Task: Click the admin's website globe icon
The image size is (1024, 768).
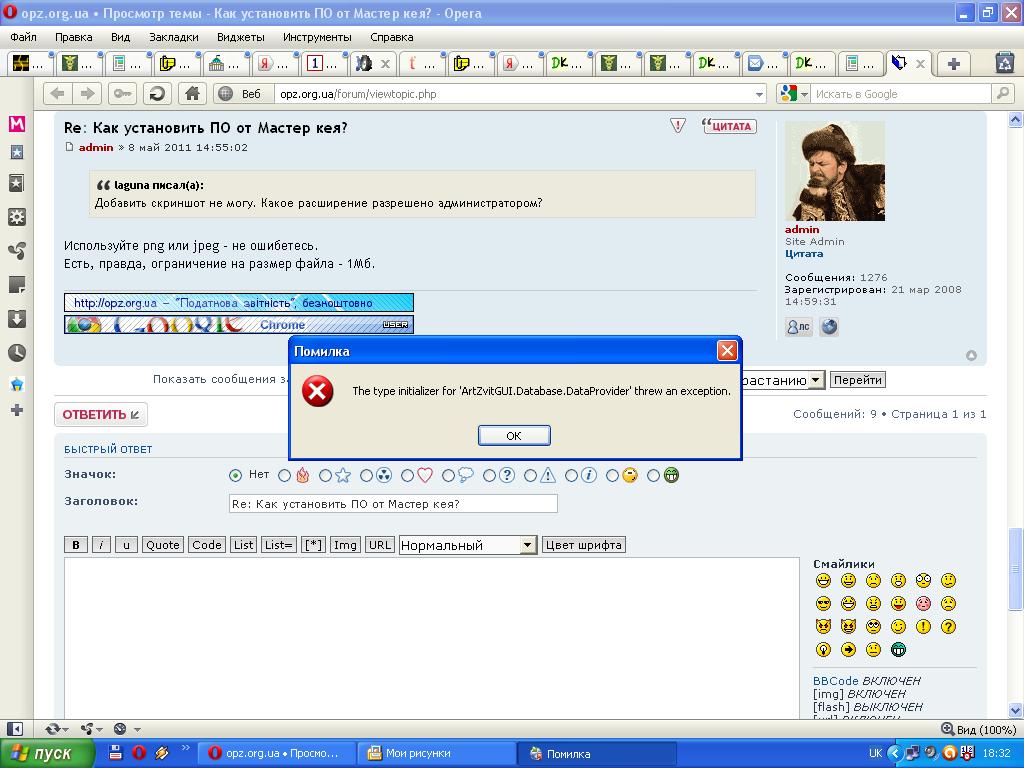Action: click(x=829, y=327)
